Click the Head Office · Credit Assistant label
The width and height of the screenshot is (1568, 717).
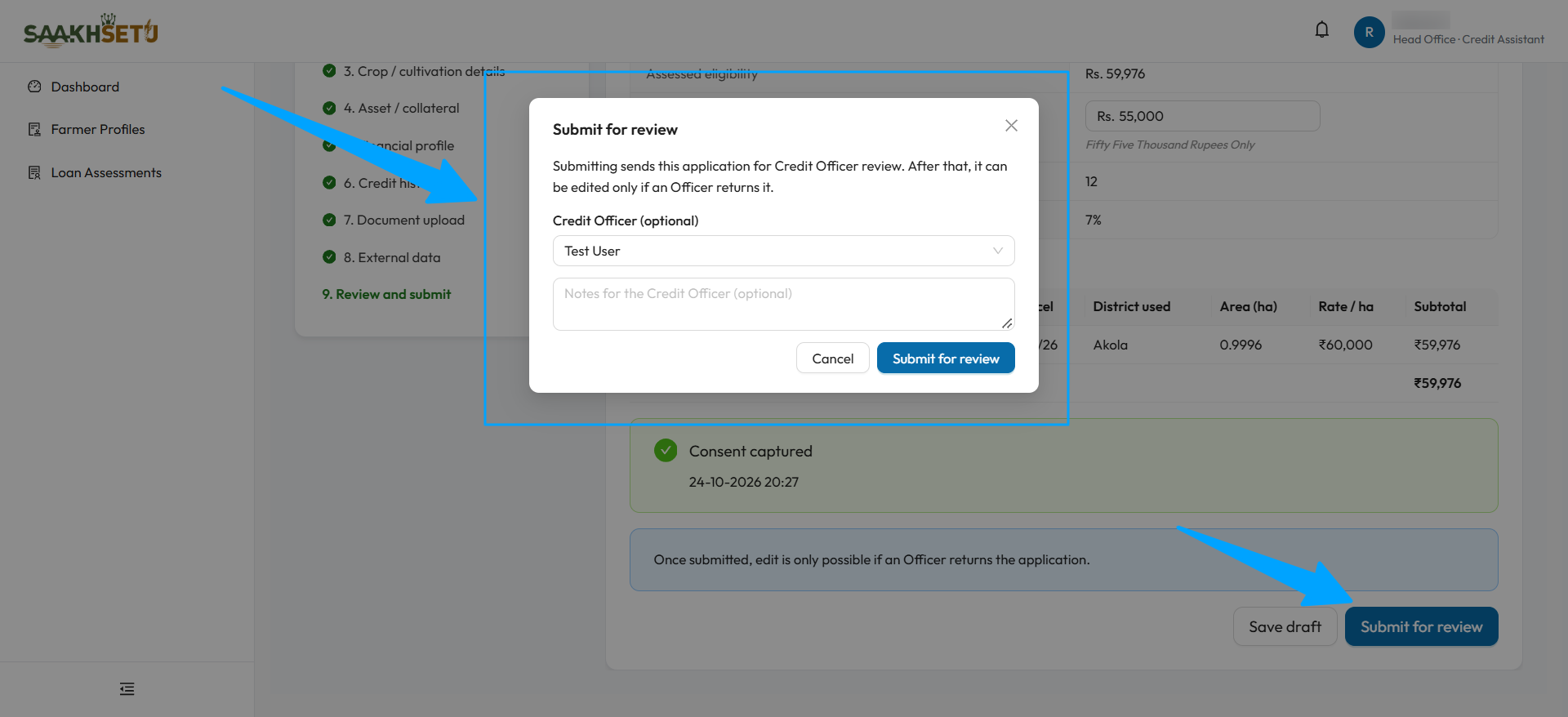(1468, 39)
